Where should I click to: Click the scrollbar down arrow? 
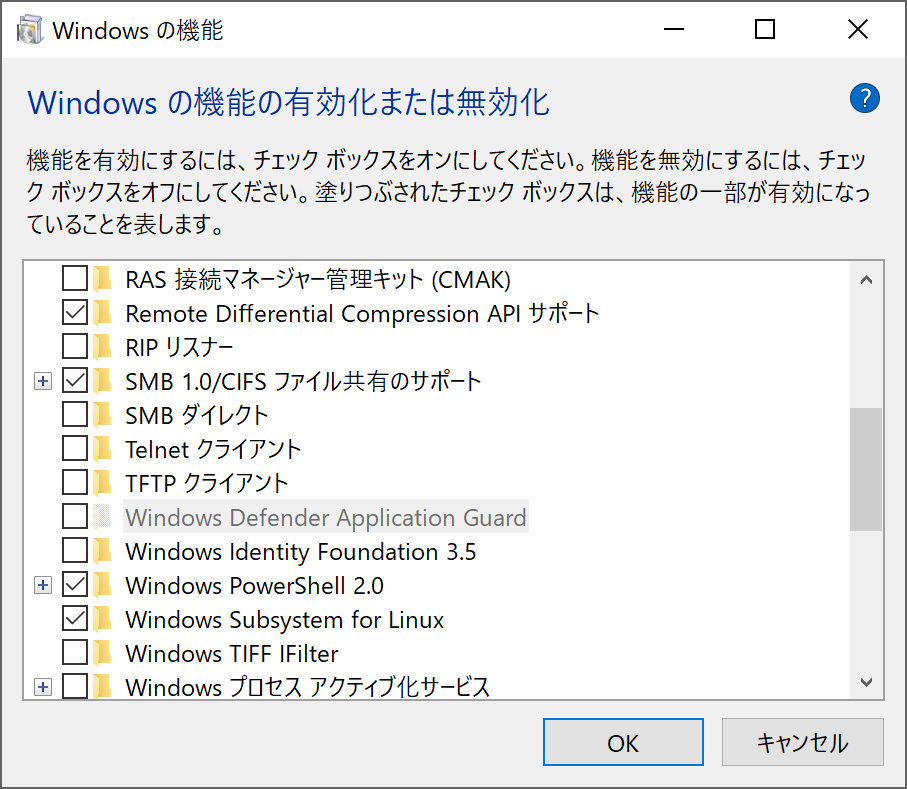866,682
